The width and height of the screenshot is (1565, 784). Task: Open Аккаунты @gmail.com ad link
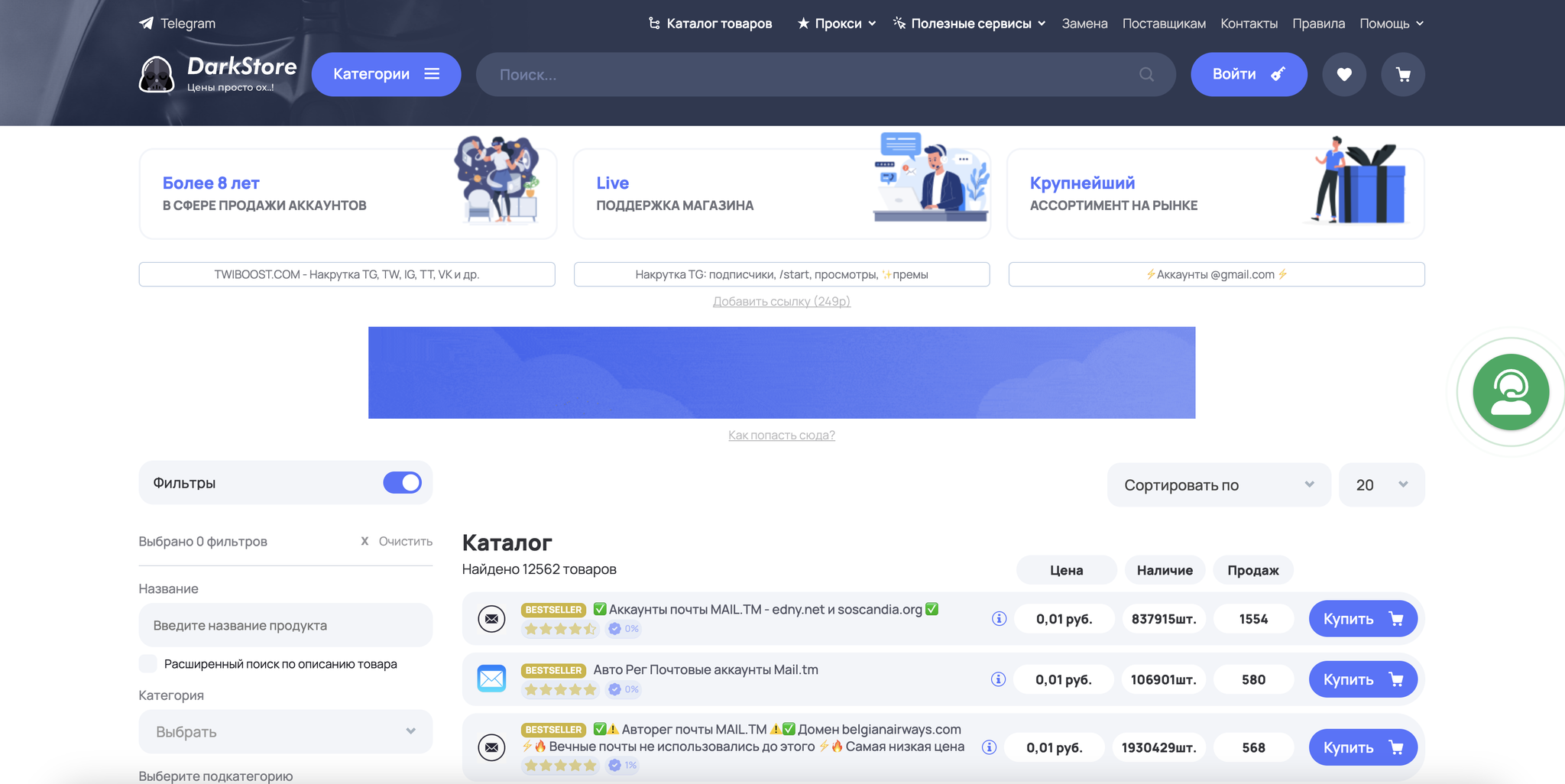pos(1217,274)
